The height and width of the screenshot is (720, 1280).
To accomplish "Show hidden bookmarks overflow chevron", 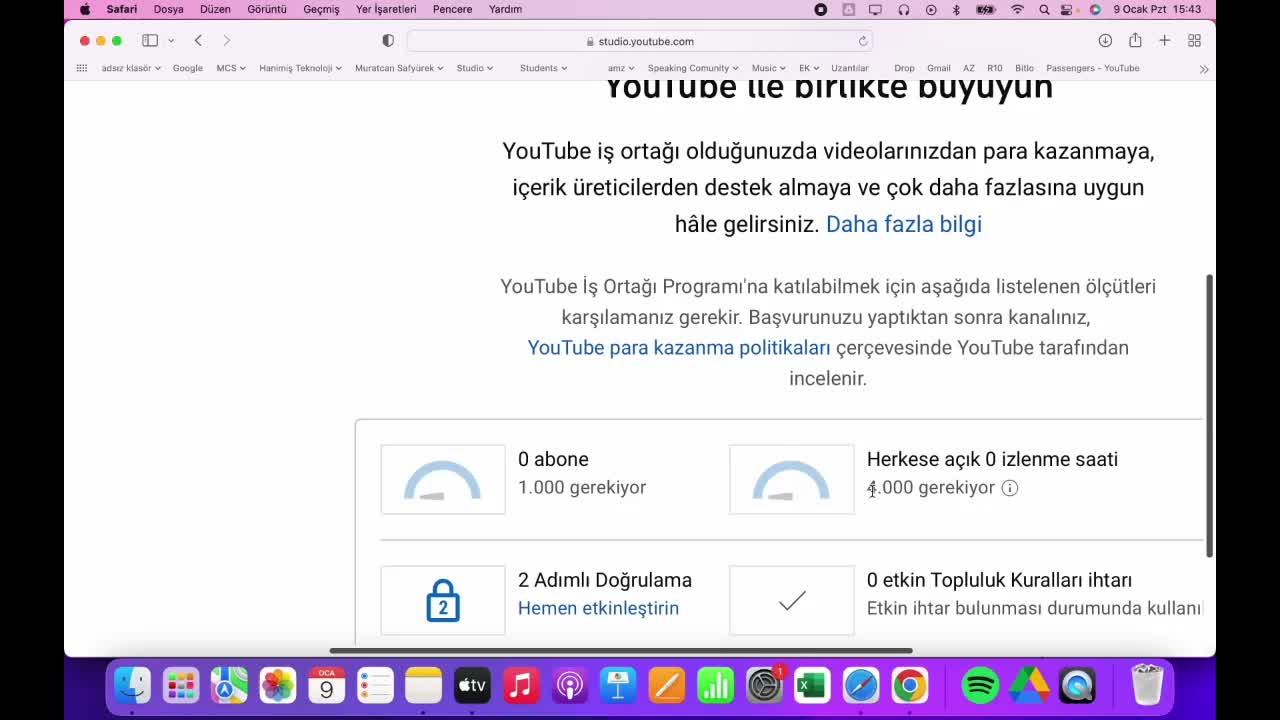I will pos(1204,69).
